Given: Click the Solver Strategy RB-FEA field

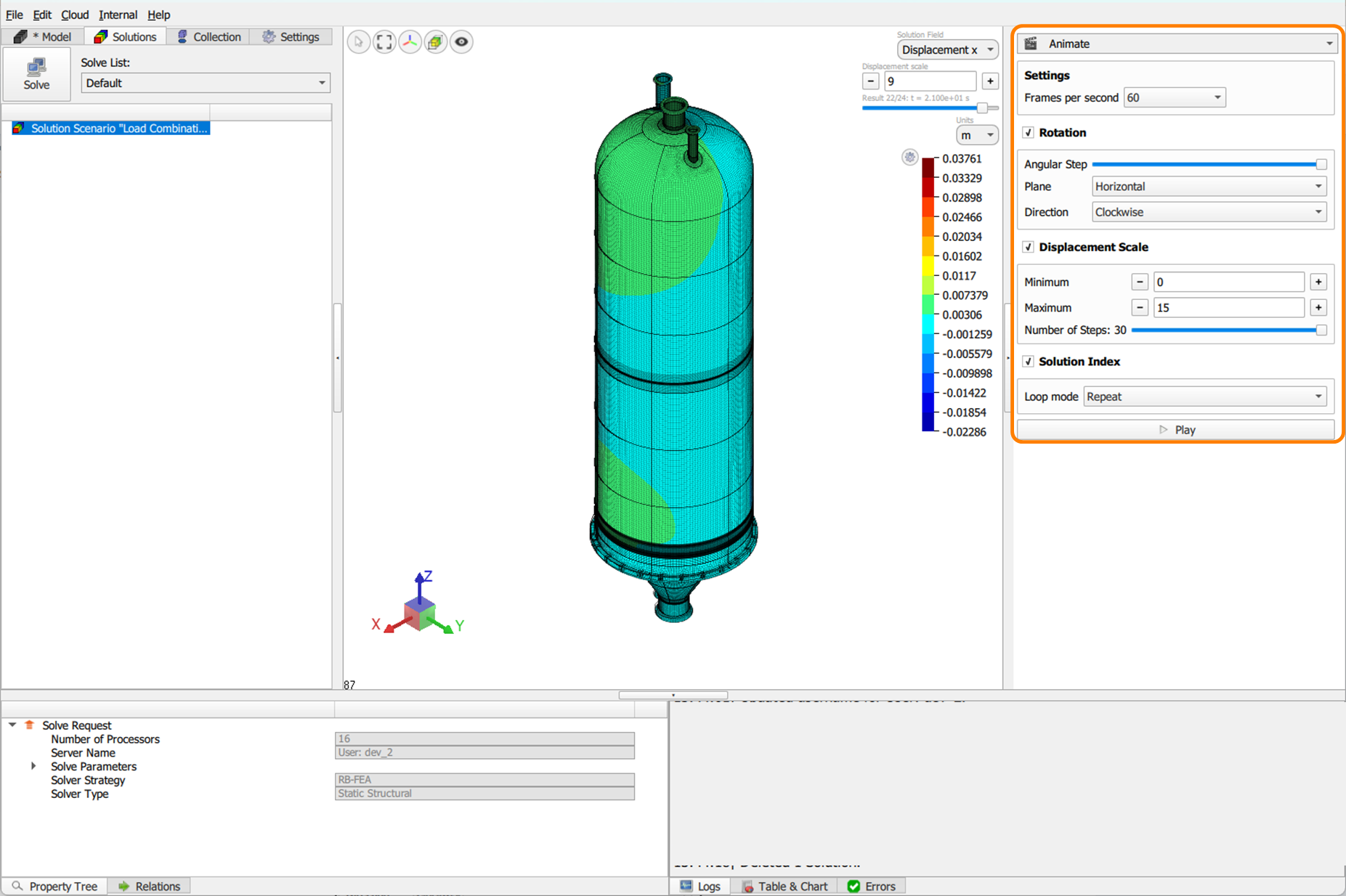Looking at the screenshot, I should tap(485, 779).
